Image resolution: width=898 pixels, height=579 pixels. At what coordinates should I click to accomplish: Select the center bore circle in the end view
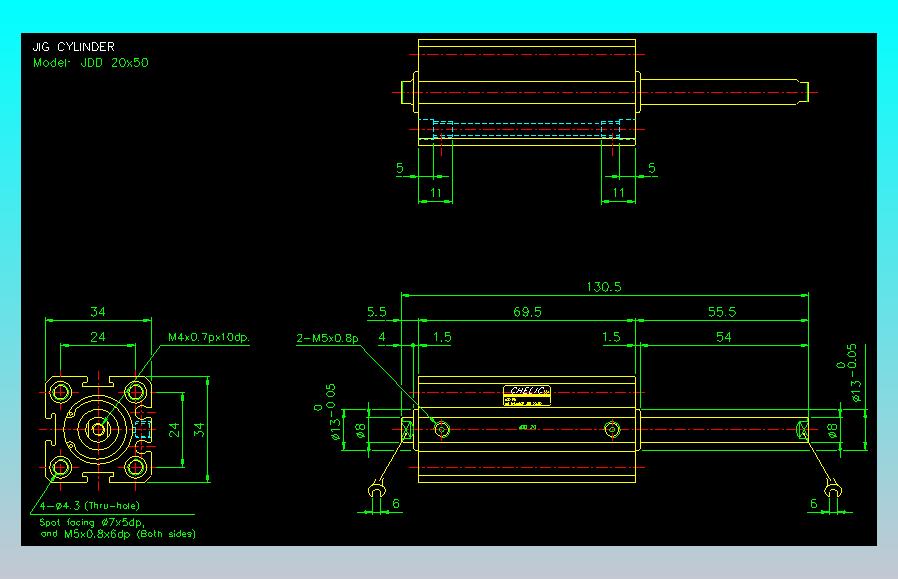pos(98,429)
